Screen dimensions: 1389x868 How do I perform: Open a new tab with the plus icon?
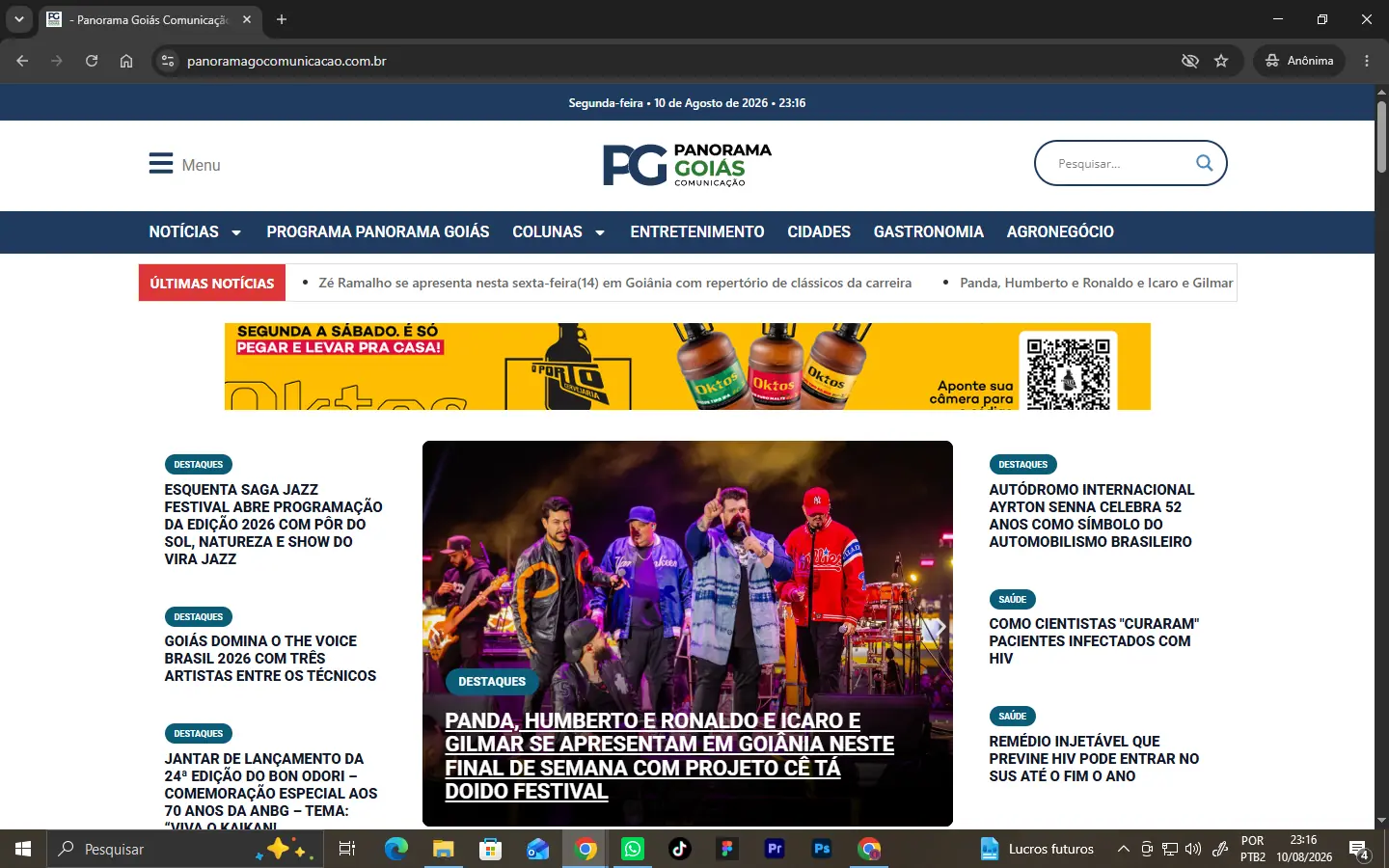282,19
